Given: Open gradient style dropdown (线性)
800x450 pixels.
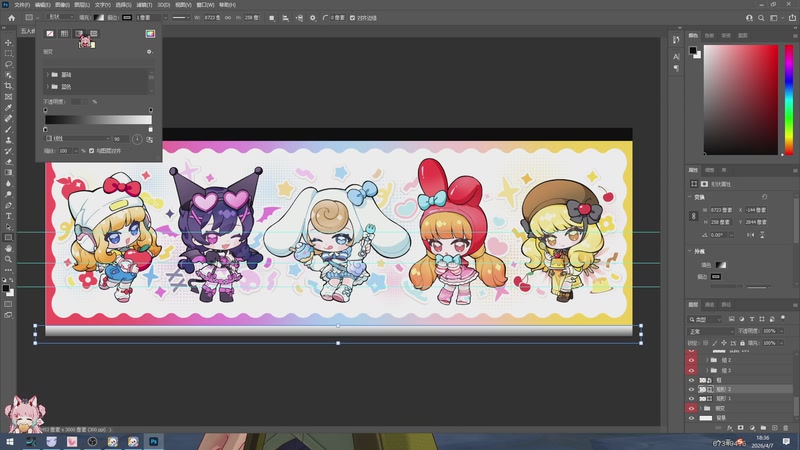Looking at the screenshot, I should click(78, 139).
